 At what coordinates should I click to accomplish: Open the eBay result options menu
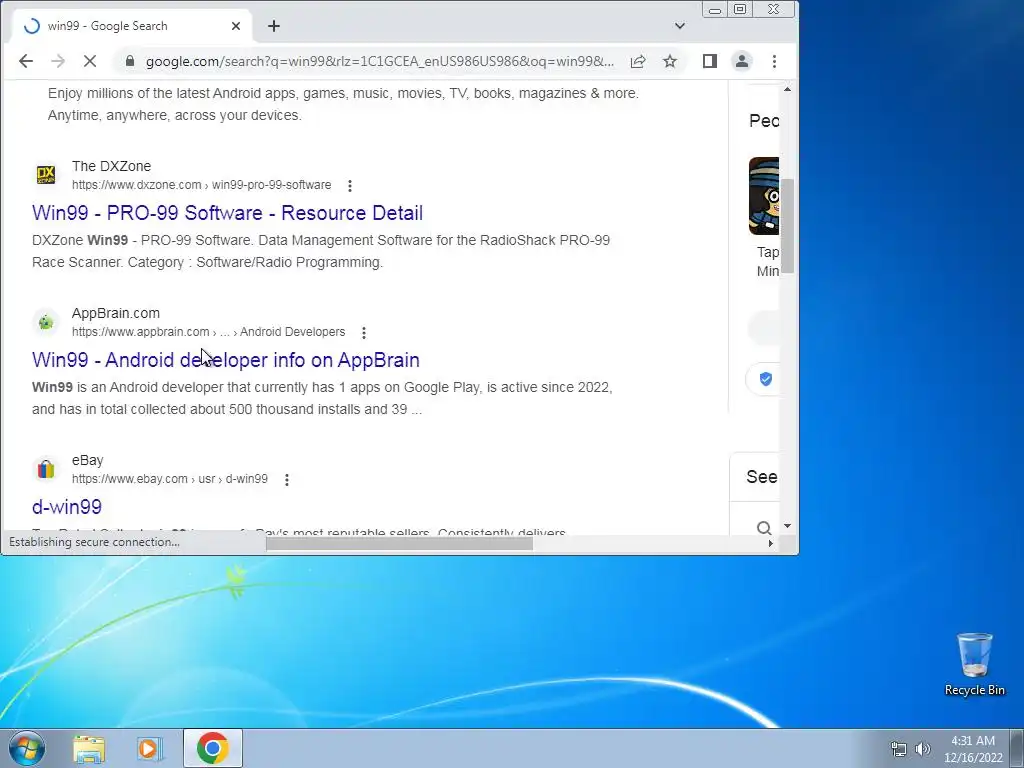287,479
